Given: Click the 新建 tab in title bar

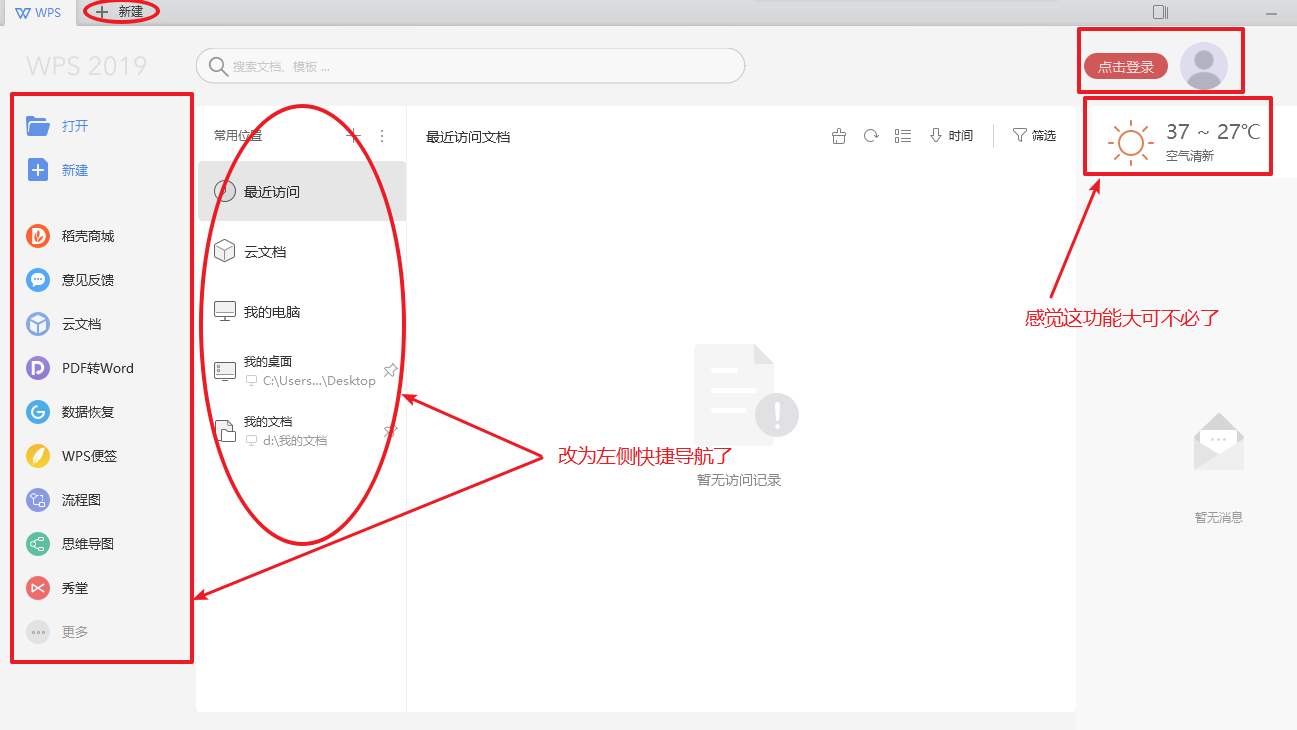Looking at the screenshot, I should click(121, 12).
